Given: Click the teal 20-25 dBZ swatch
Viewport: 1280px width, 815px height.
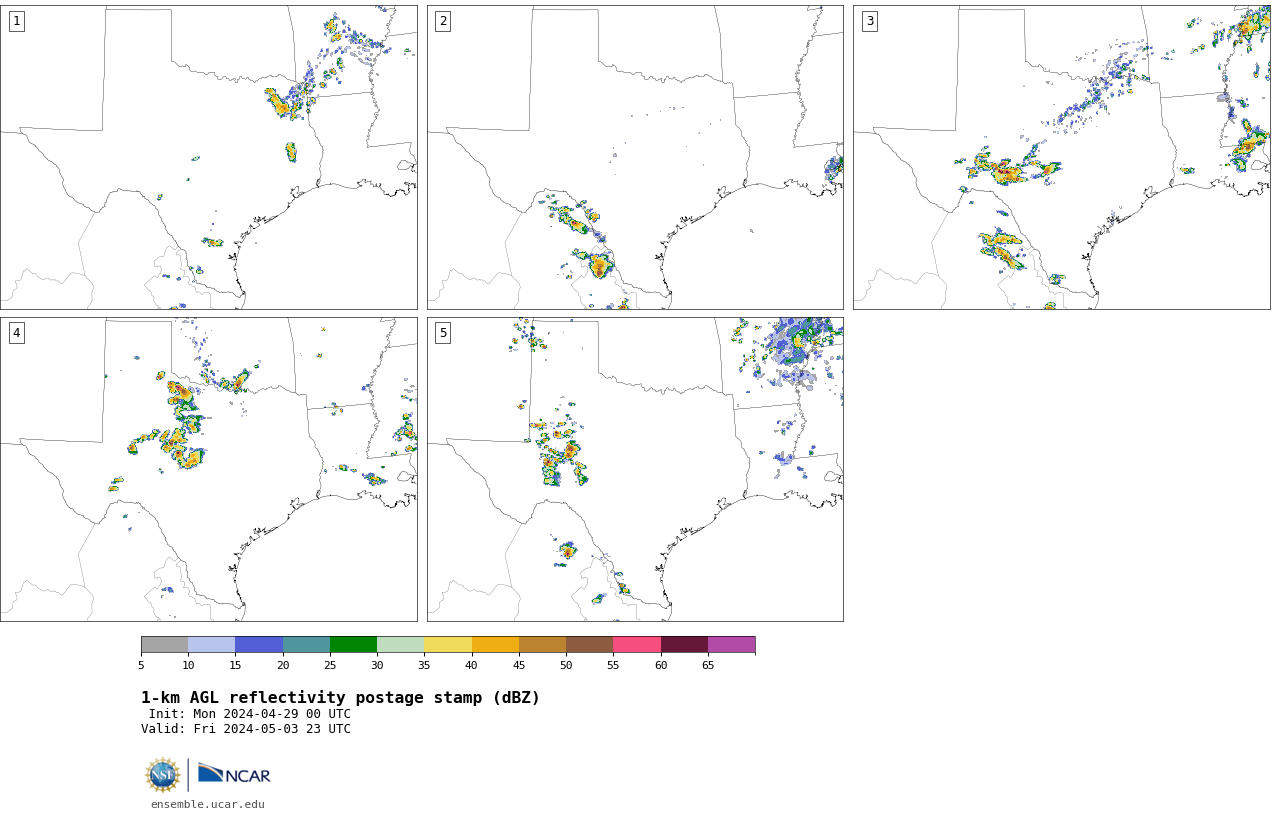Looking at the screenshot, I should click(306, 645).
